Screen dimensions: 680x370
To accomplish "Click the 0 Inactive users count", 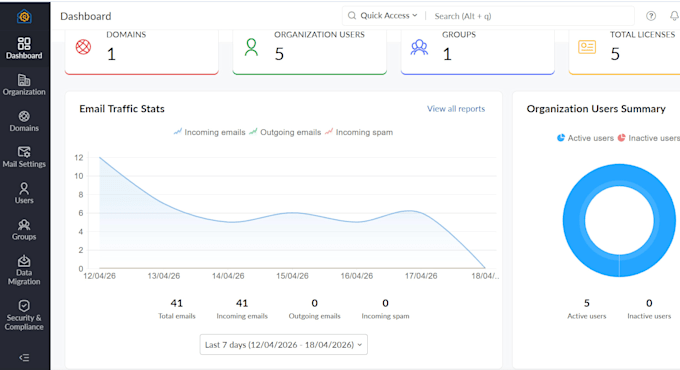I will pos(649,303).
